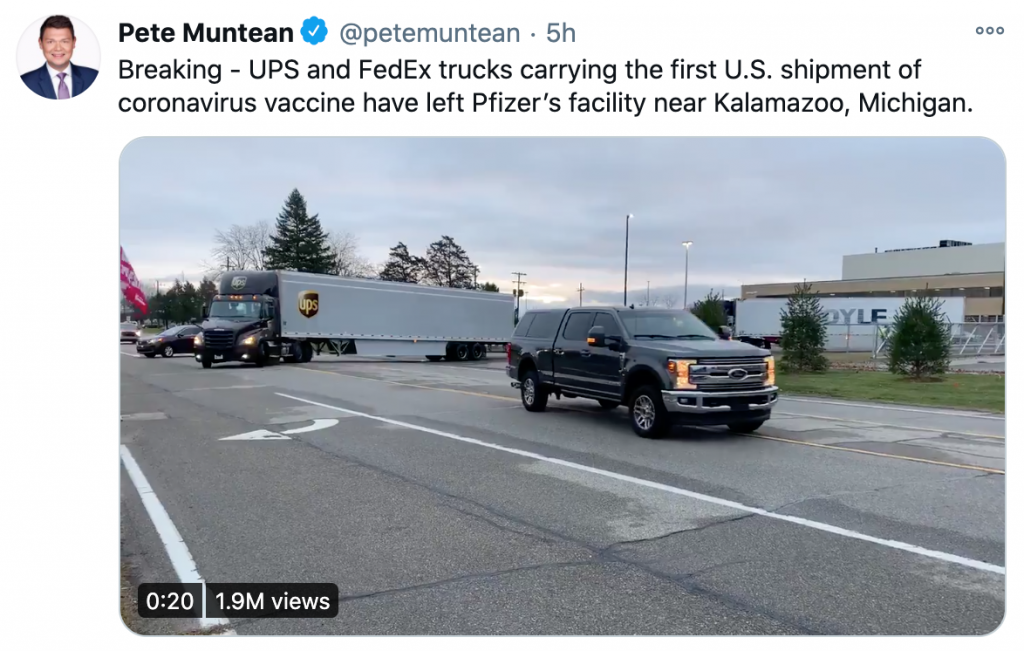
Task: Click the red flag at video's left edge
Action: [132, 281]
